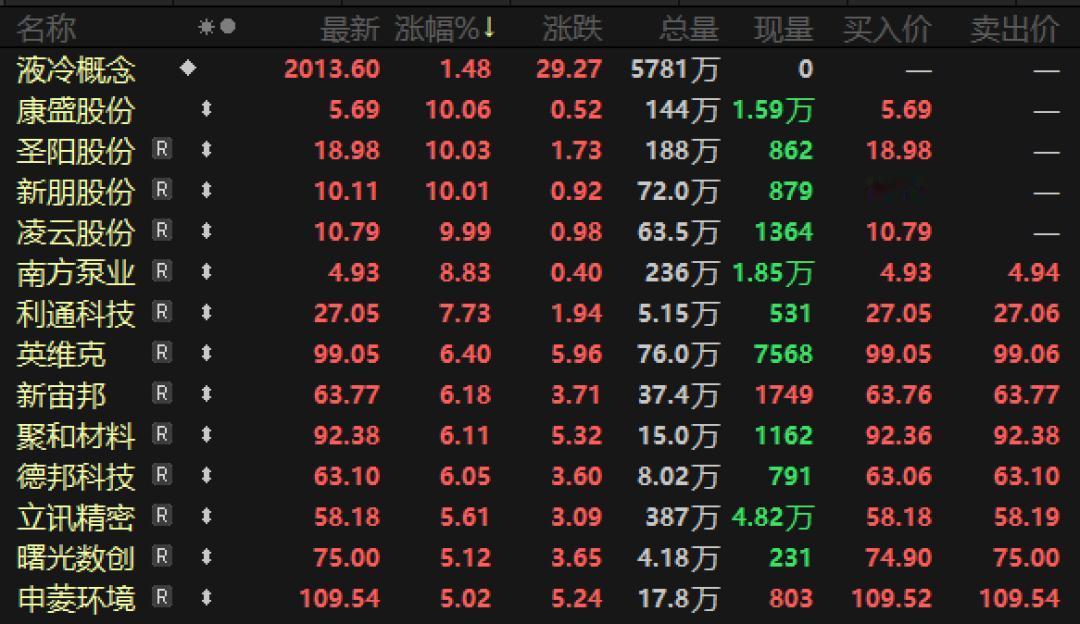Open stock 利通科技
This screenshot has width=1080, height=624.
[76, 315]
